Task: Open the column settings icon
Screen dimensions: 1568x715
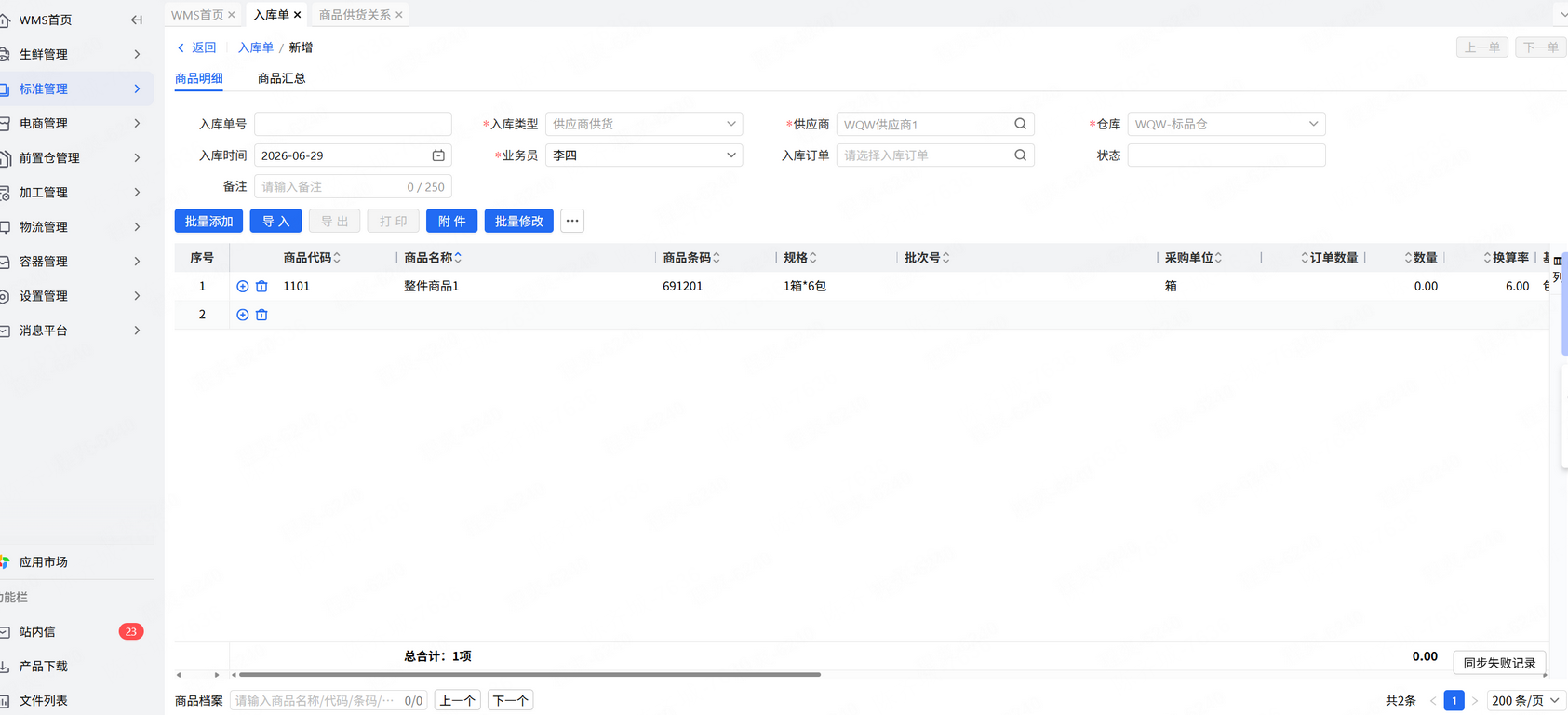Action: (x=1558, y=262)
